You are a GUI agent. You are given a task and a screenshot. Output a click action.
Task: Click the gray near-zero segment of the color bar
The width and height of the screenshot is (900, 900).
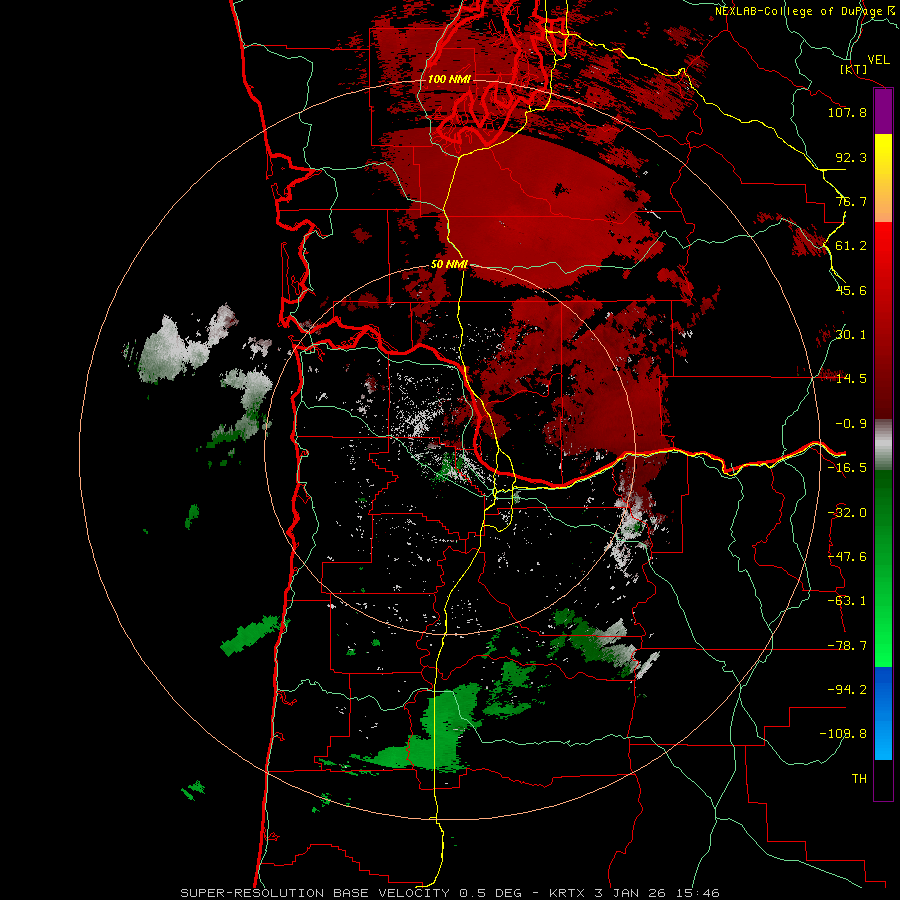coord(883,445)
